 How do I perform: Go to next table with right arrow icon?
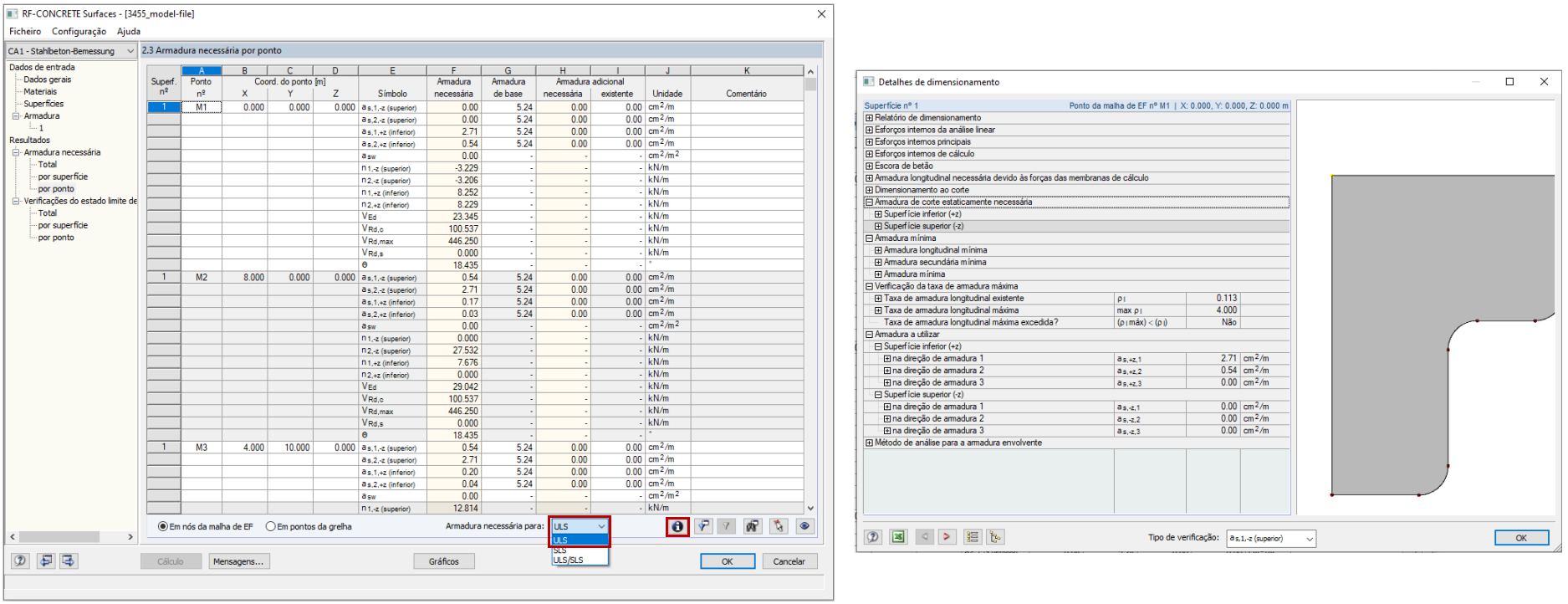68,561
